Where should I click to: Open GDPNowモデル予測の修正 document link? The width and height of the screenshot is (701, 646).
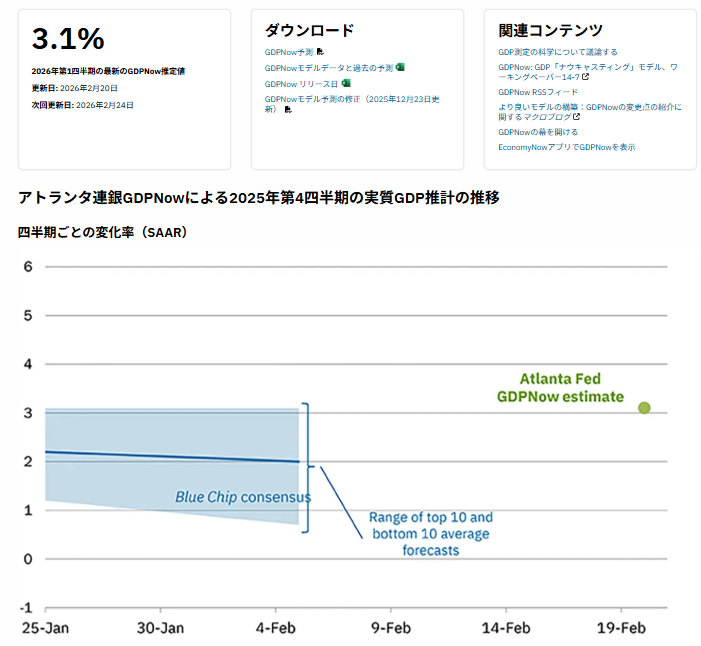(x=350, y=99)
